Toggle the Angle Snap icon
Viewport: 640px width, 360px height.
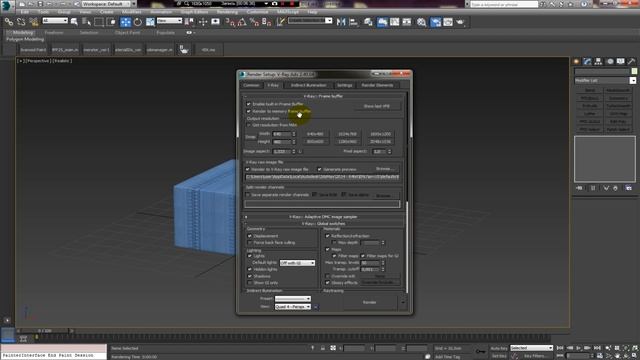(x=242, y=22)
